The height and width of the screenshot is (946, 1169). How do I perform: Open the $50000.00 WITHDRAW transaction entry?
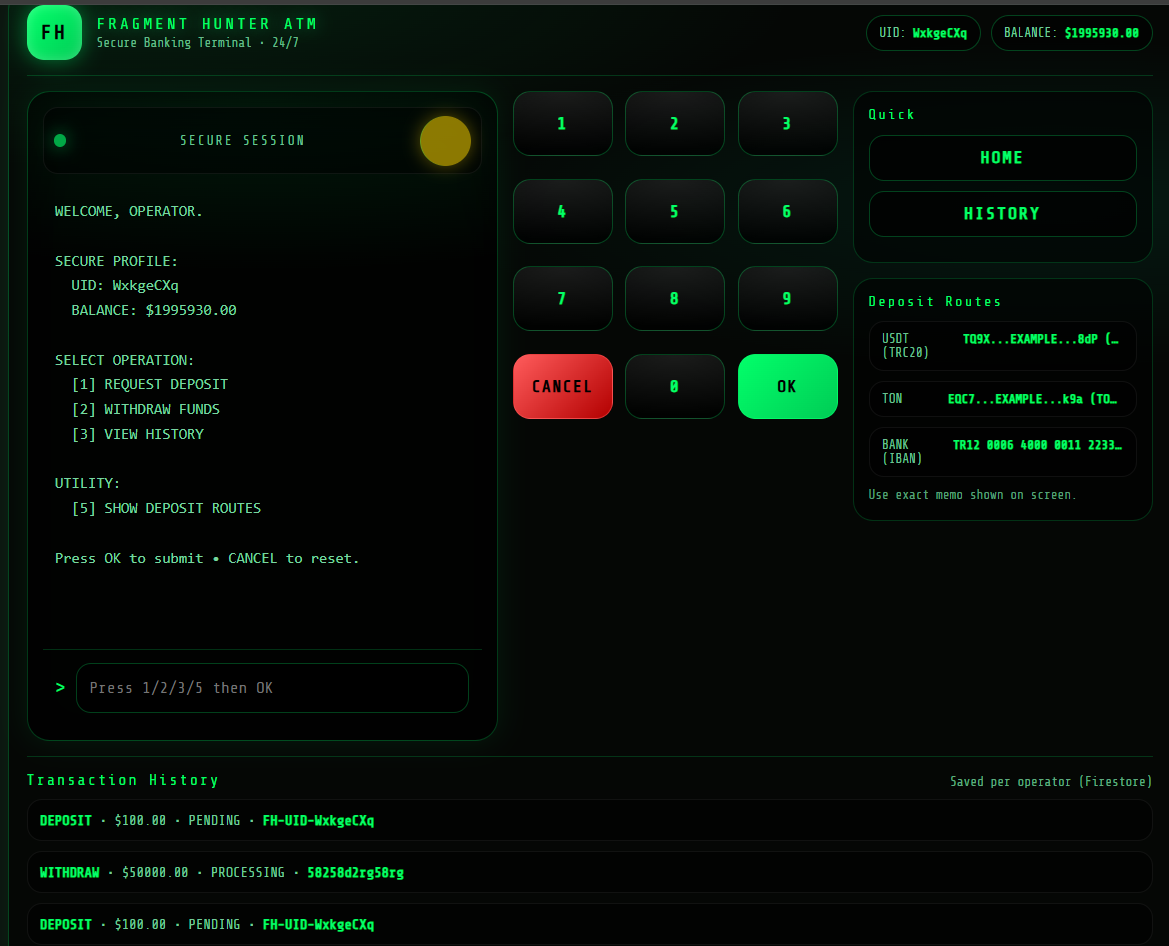[589, 873]
